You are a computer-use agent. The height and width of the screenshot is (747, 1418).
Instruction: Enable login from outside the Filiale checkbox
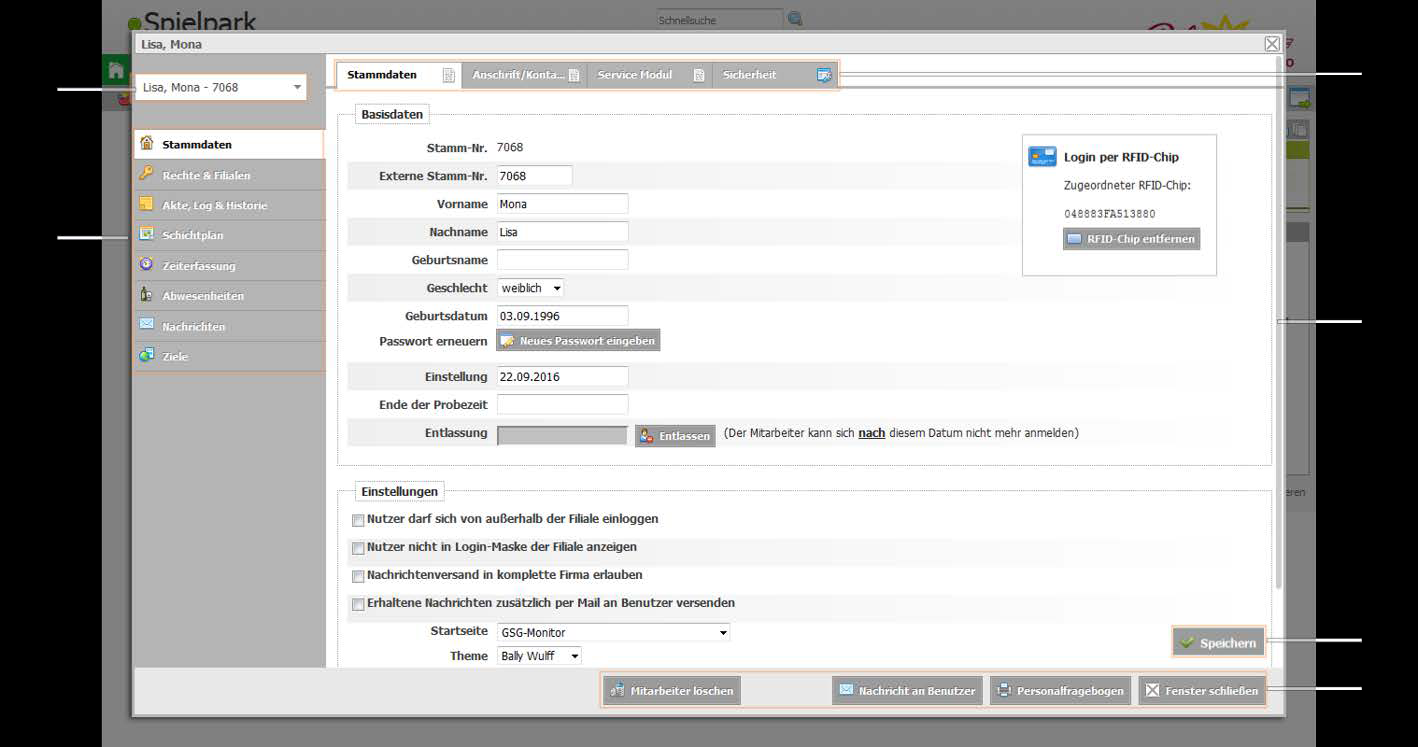tap(358, 520)
